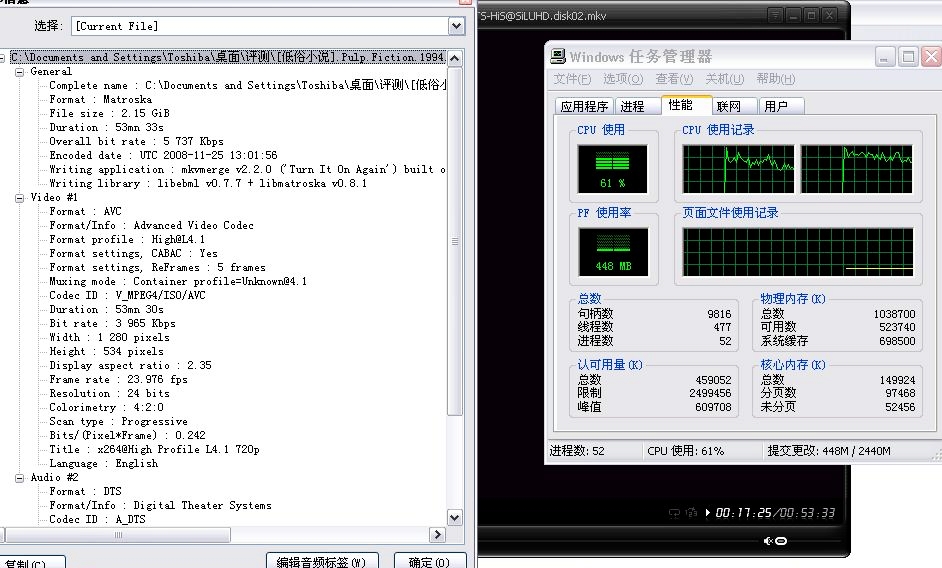Click the 确定(O) button

(x=430, y=561)
